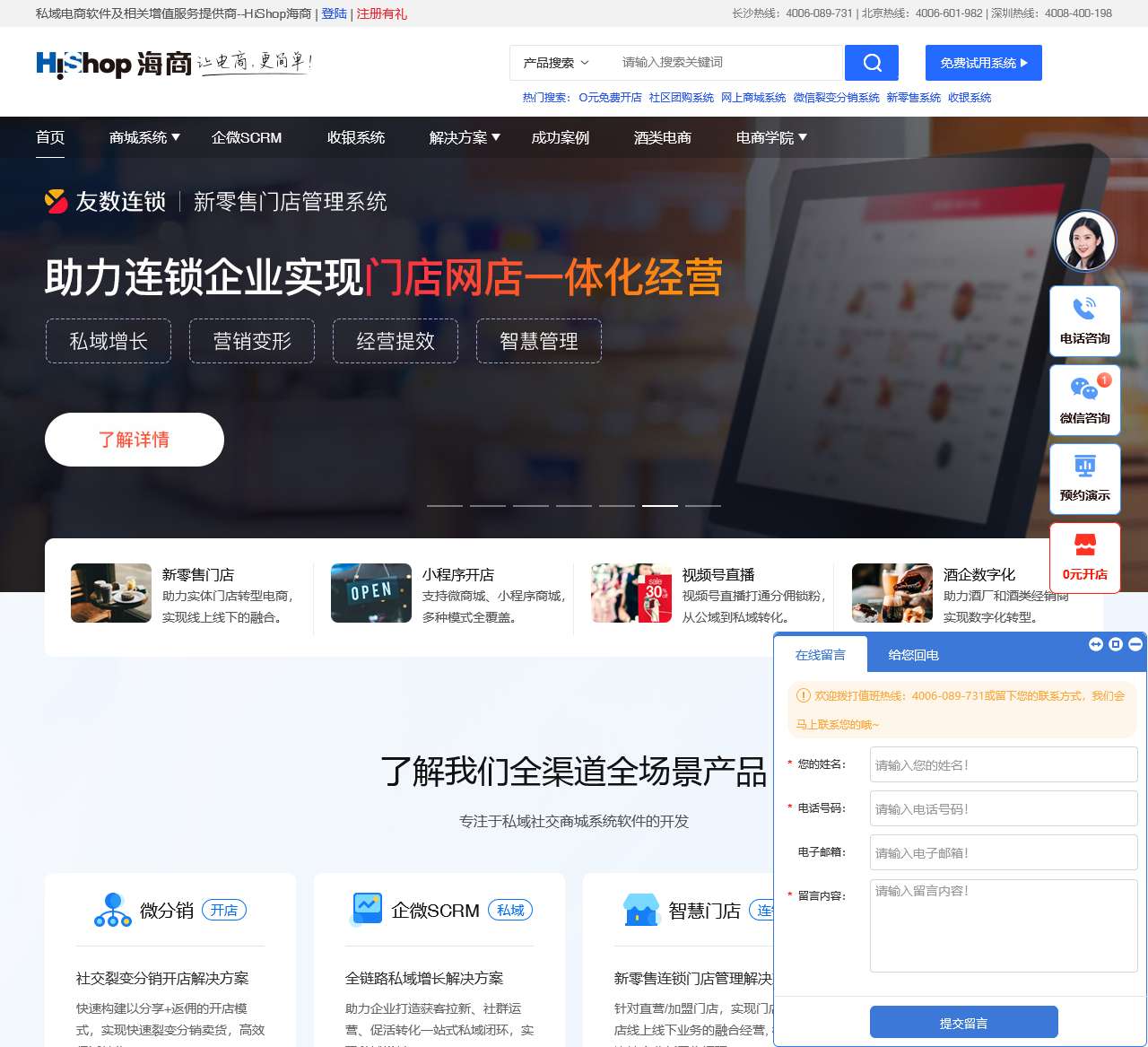
Task: Click the red store icon 0元开店
Action: click(x=1085, y=558)
